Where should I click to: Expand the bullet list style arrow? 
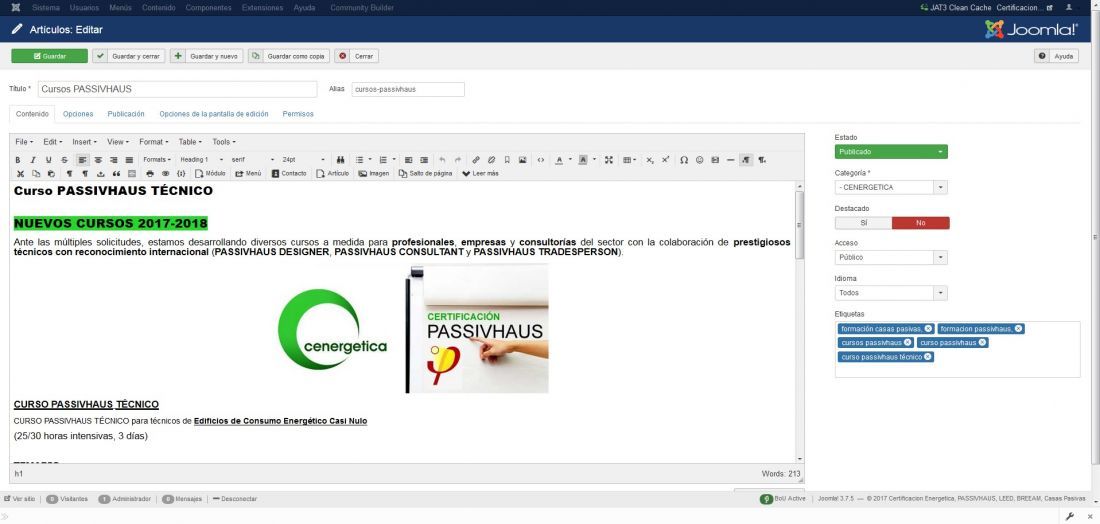click(x=370, y=160)
